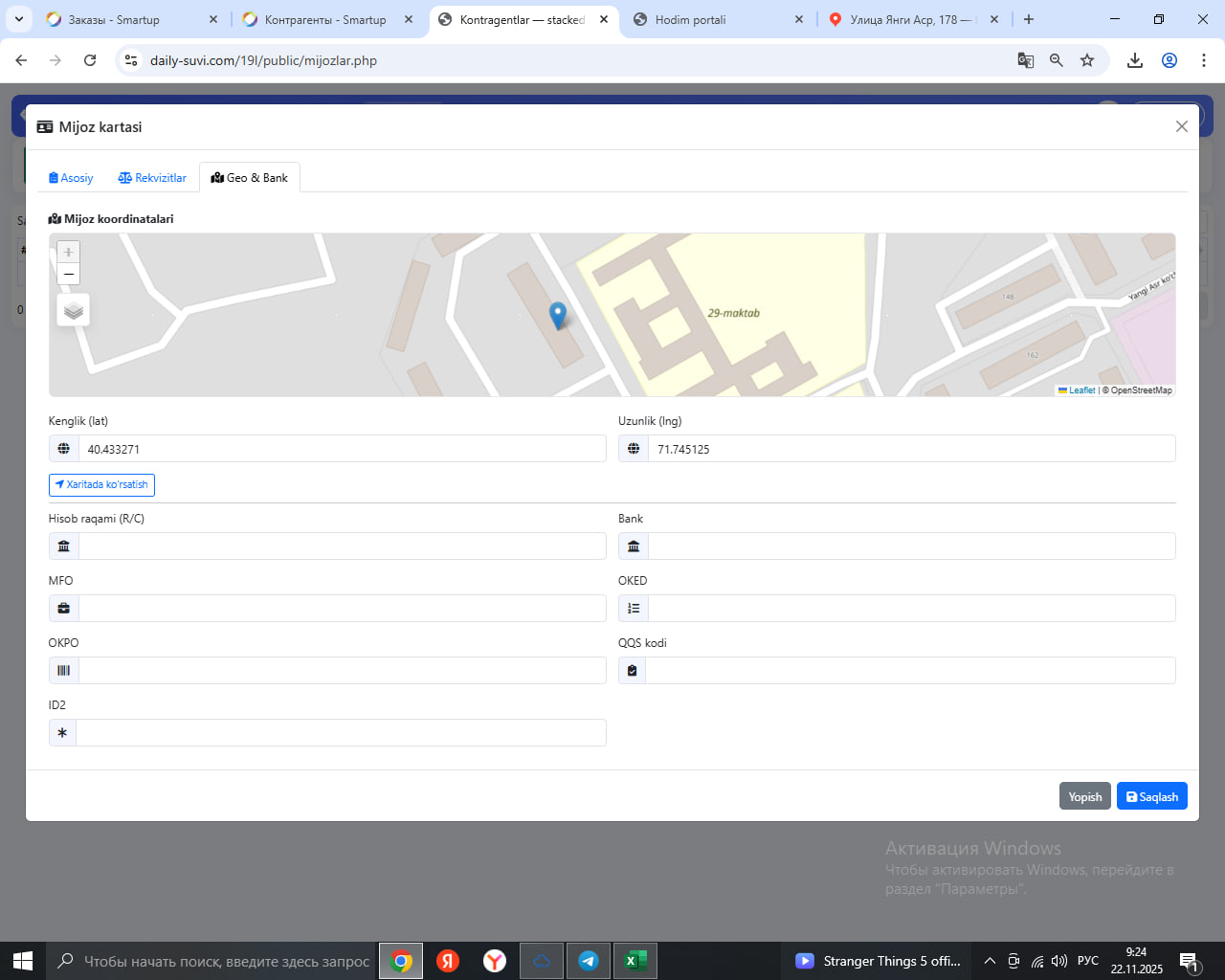Zoom out the map with minus button
Viewport: 1225px width, 980px height.
coord(68,275)
